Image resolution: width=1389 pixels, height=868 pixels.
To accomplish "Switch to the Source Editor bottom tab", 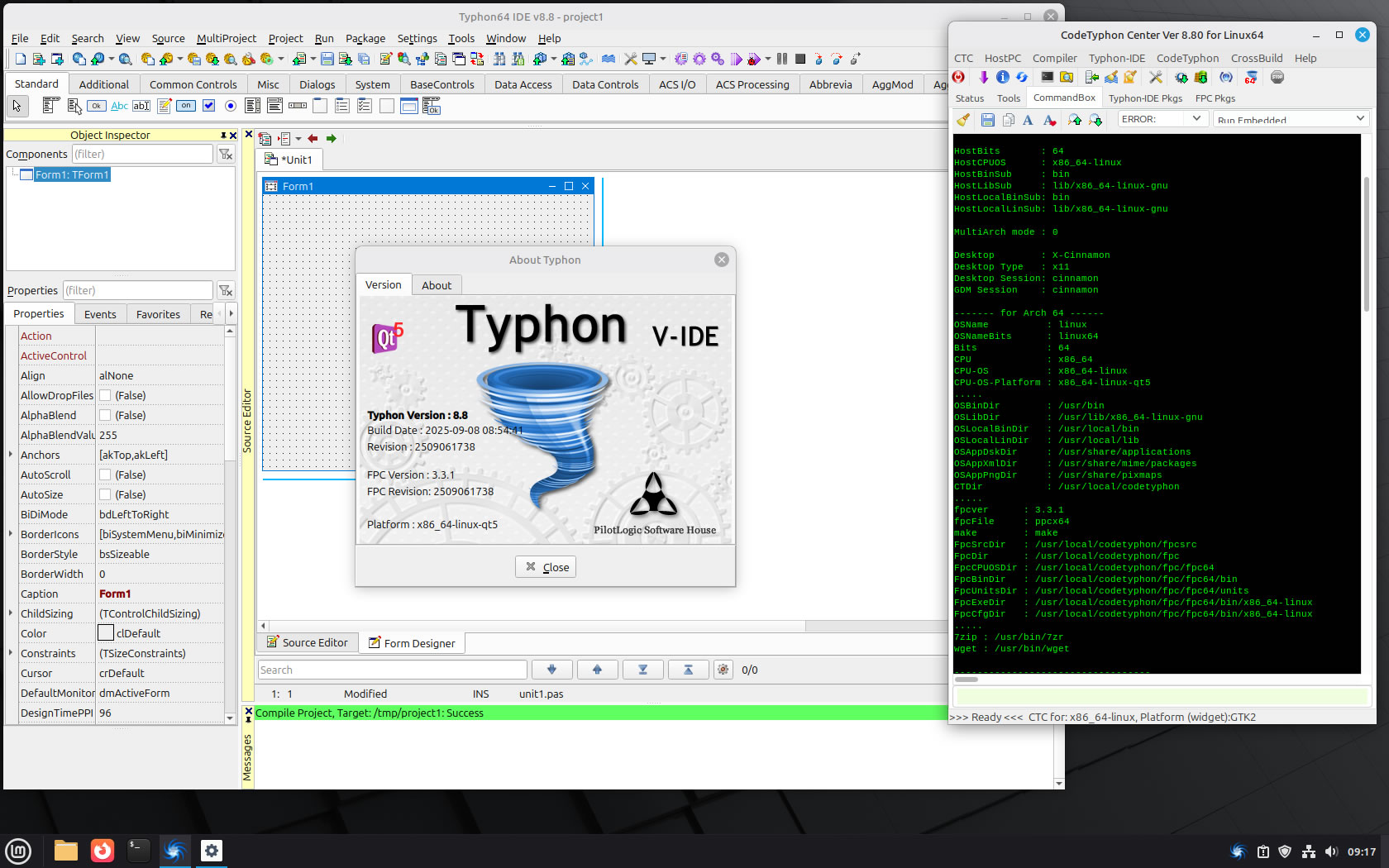I will point(308,642).
